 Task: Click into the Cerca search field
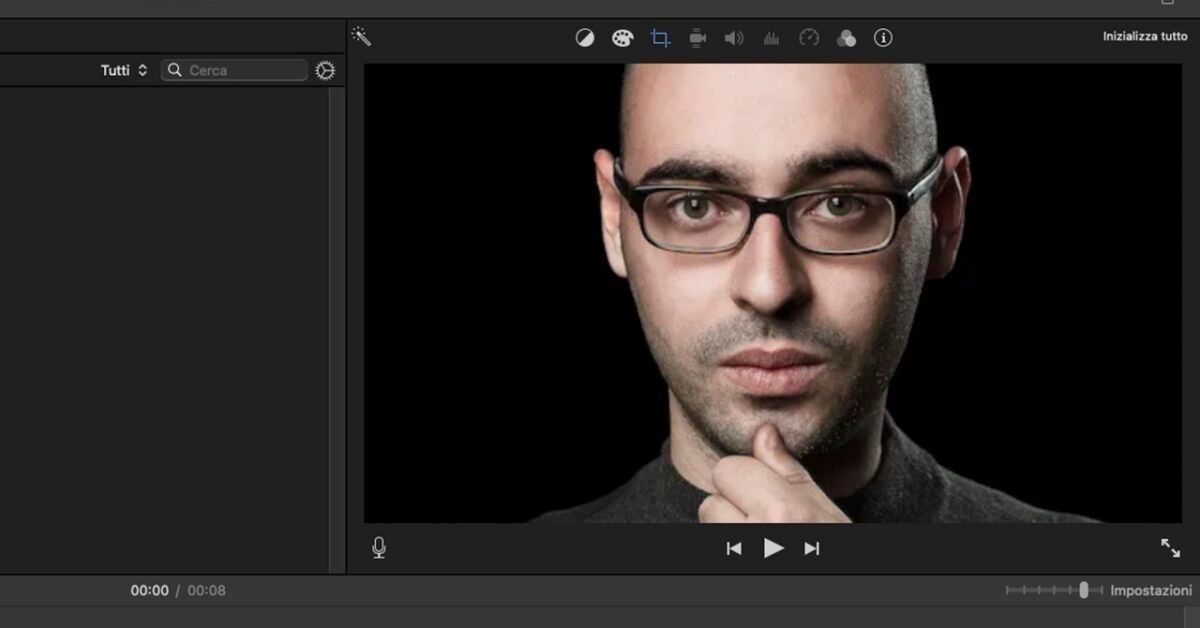coord(234,70)
